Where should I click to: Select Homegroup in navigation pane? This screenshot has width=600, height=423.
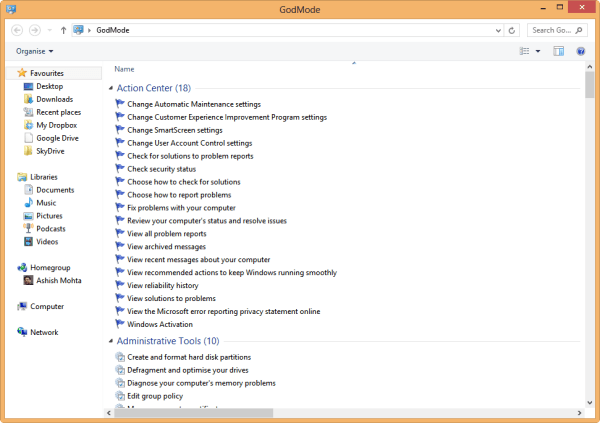pos(50,268)
